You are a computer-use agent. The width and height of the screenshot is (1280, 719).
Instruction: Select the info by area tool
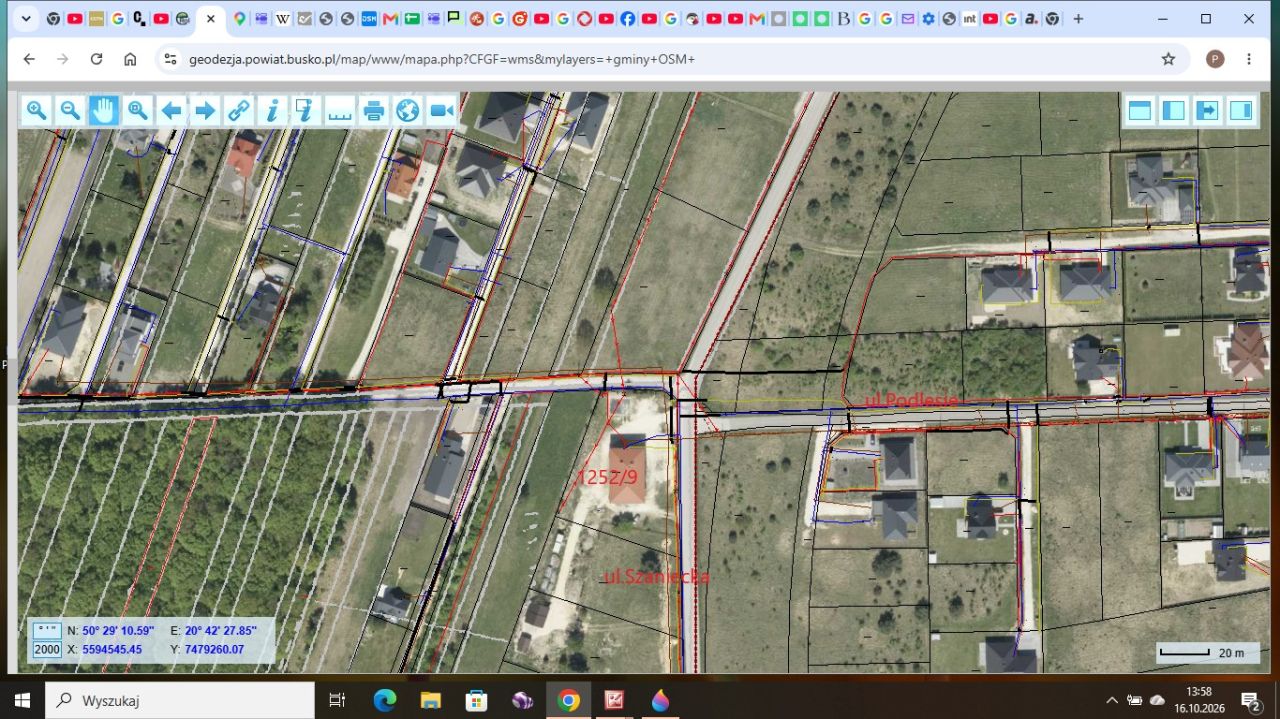[306, 110]
